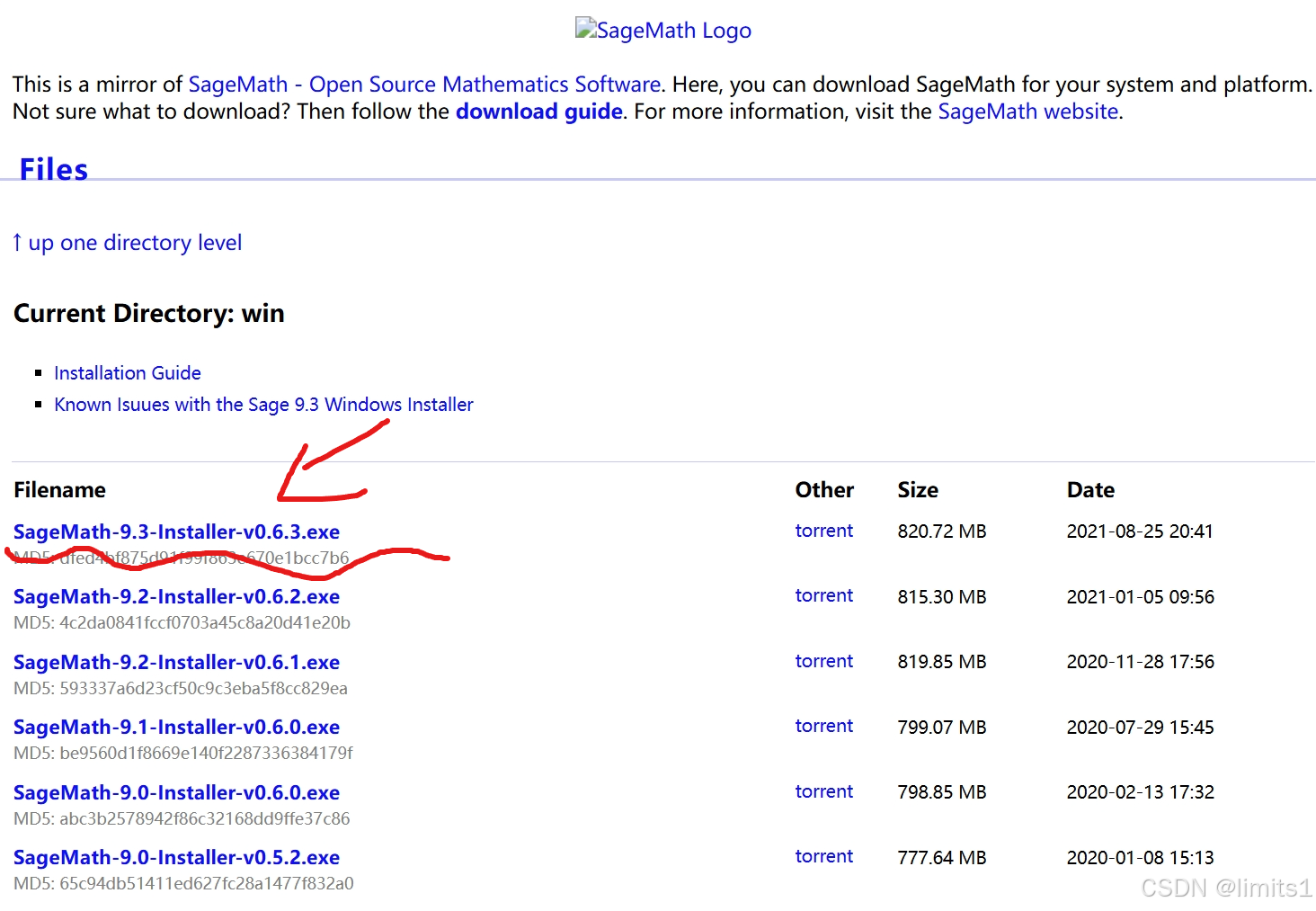Open the download guide link
This screenshot has height=911, width=1316.
[x=539, y=112]
